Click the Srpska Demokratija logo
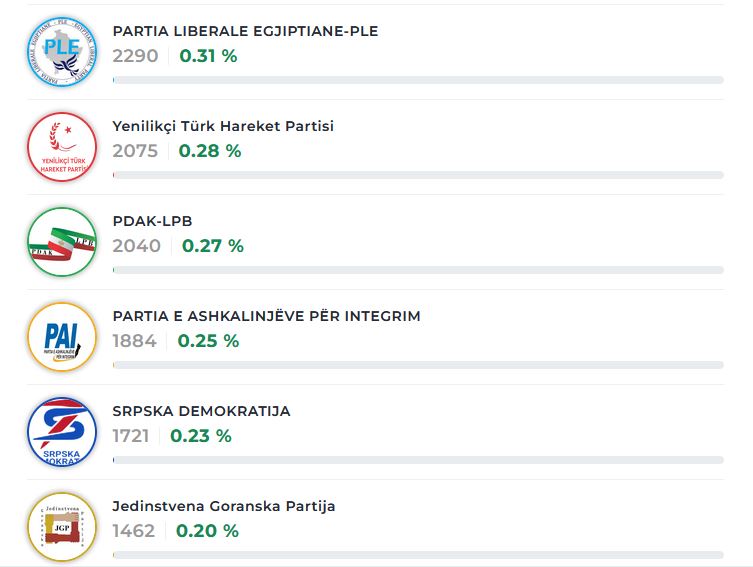The width and height of the screenshot is (753, 567). (x=61, y=432)
